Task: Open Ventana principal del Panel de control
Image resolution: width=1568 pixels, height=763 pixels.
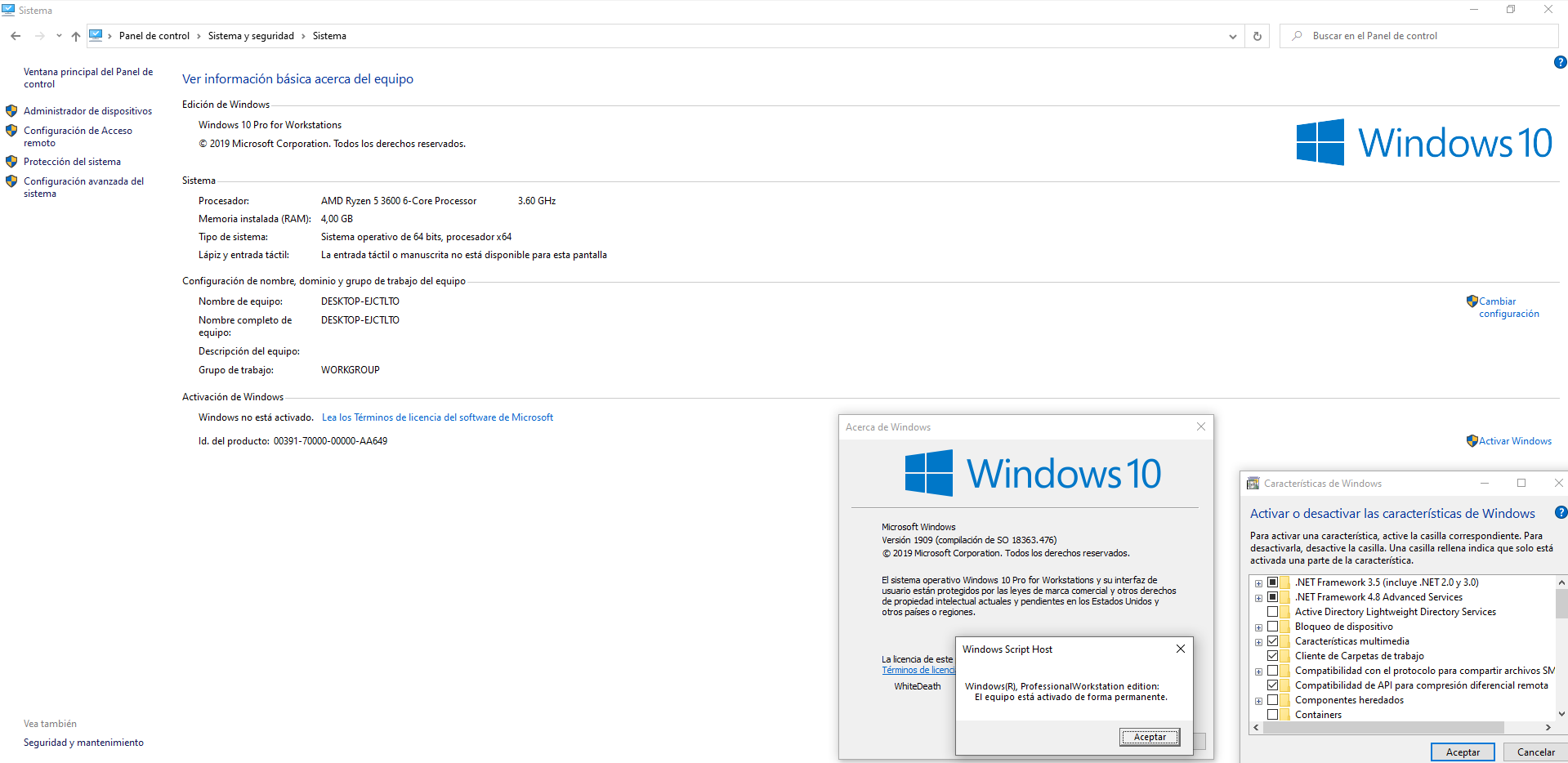Action: (88, 78)
